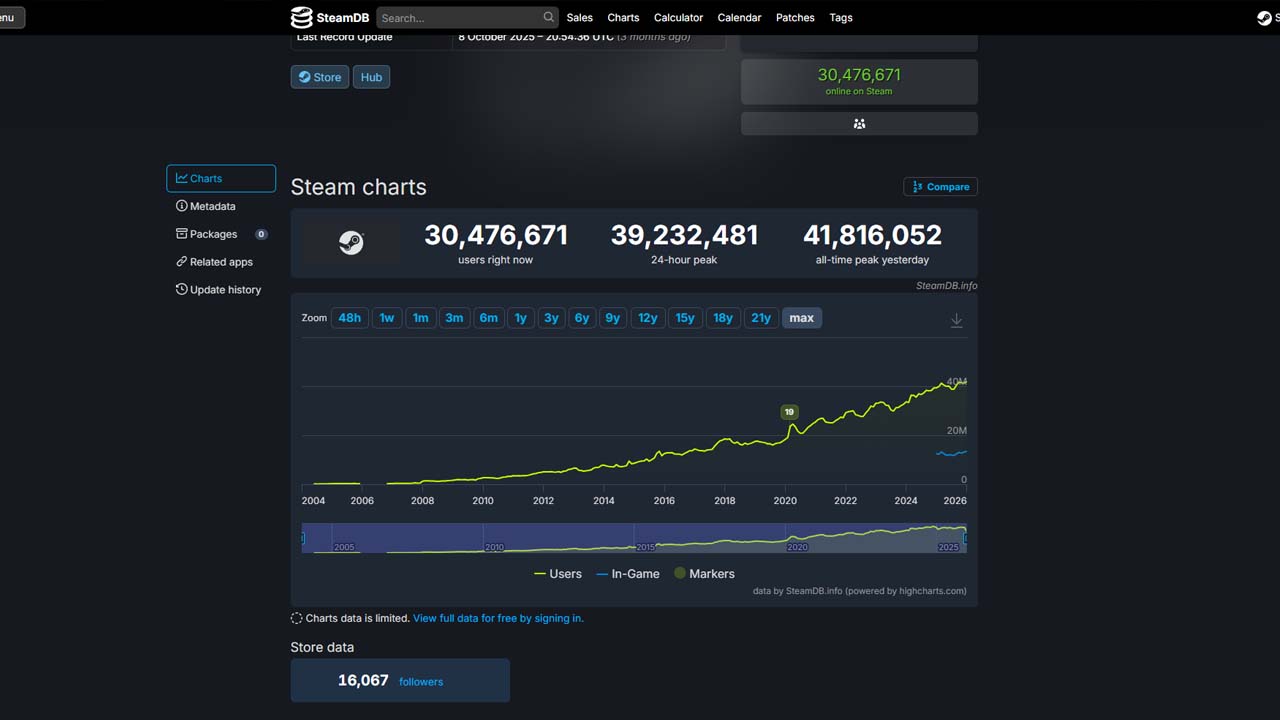This screenshot has height=720, width=1280.
Task: Click marker 10 on the chart
Action: [789, 412]
